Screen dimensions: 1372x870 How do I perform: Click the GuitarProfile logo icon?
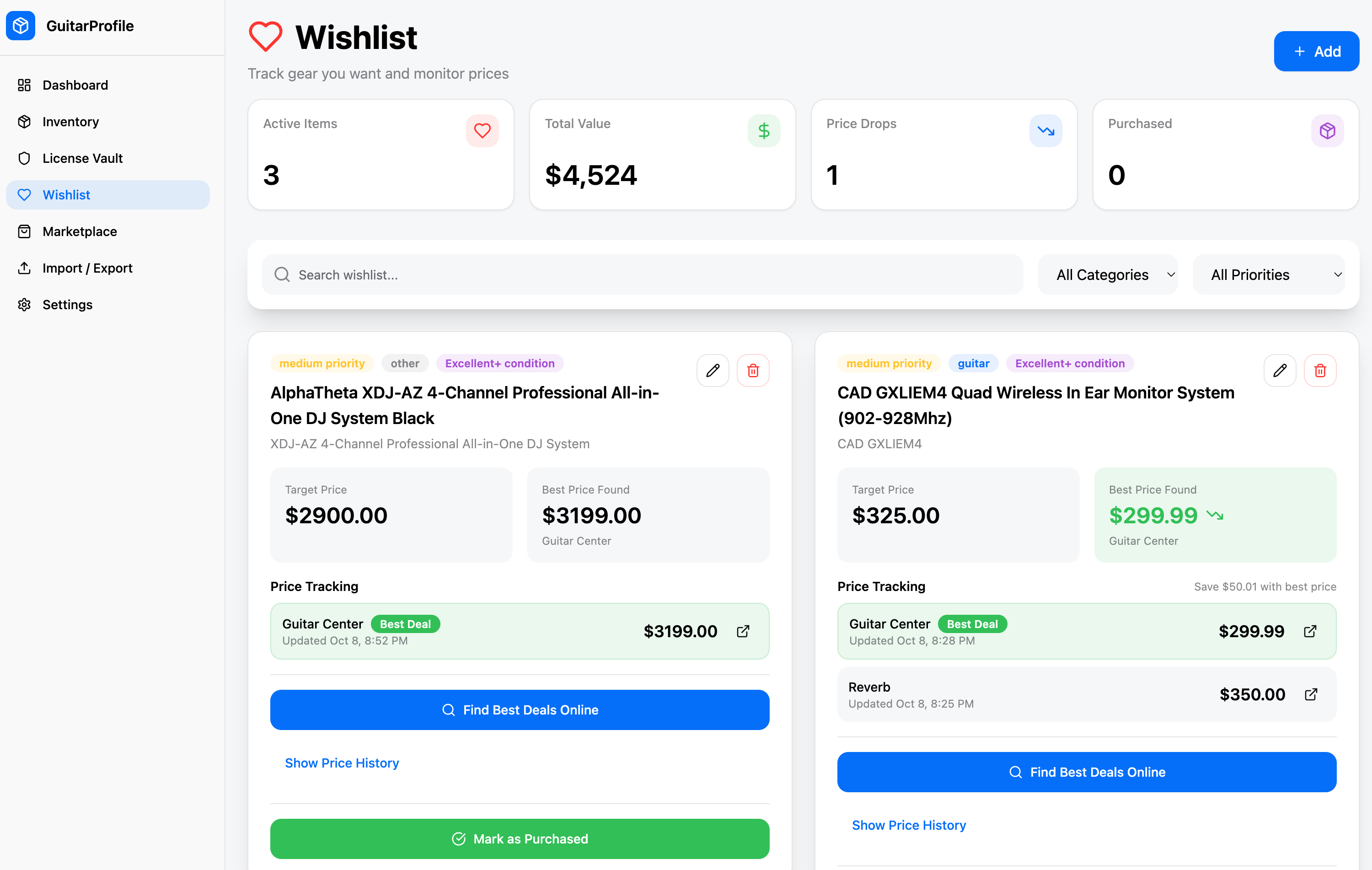21,26
